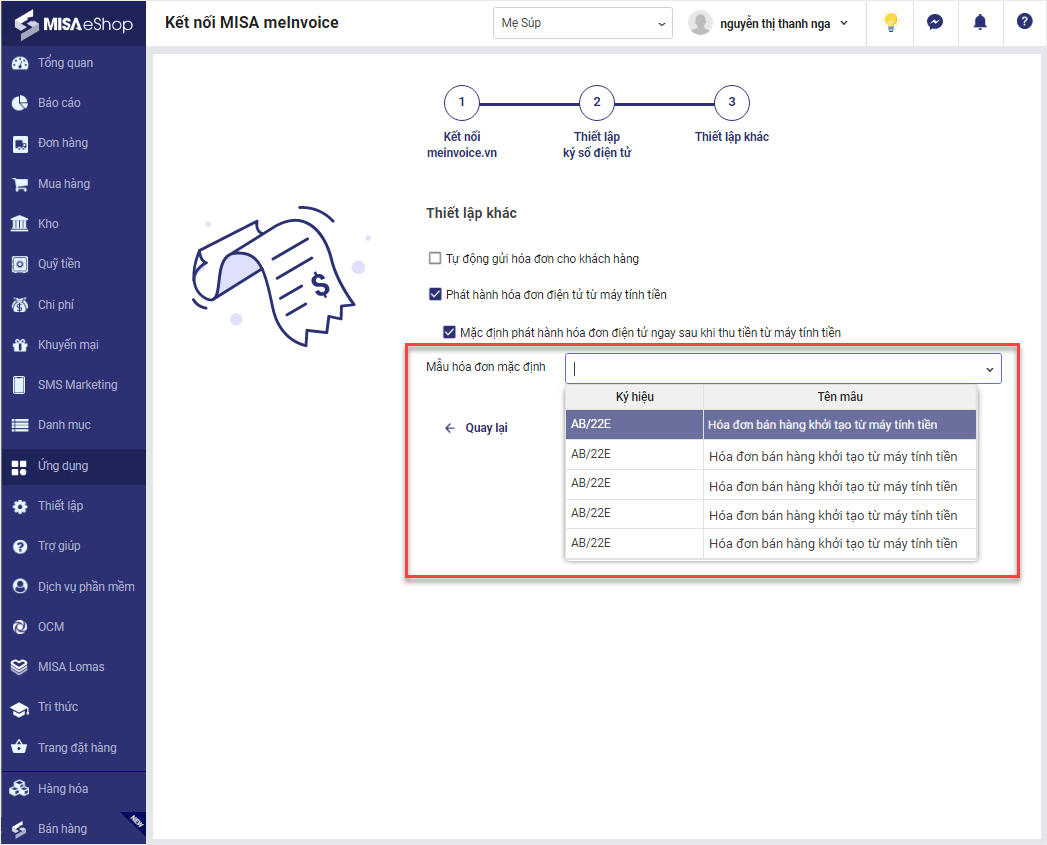Click the Ký hiệu column header

pos(634,397)
